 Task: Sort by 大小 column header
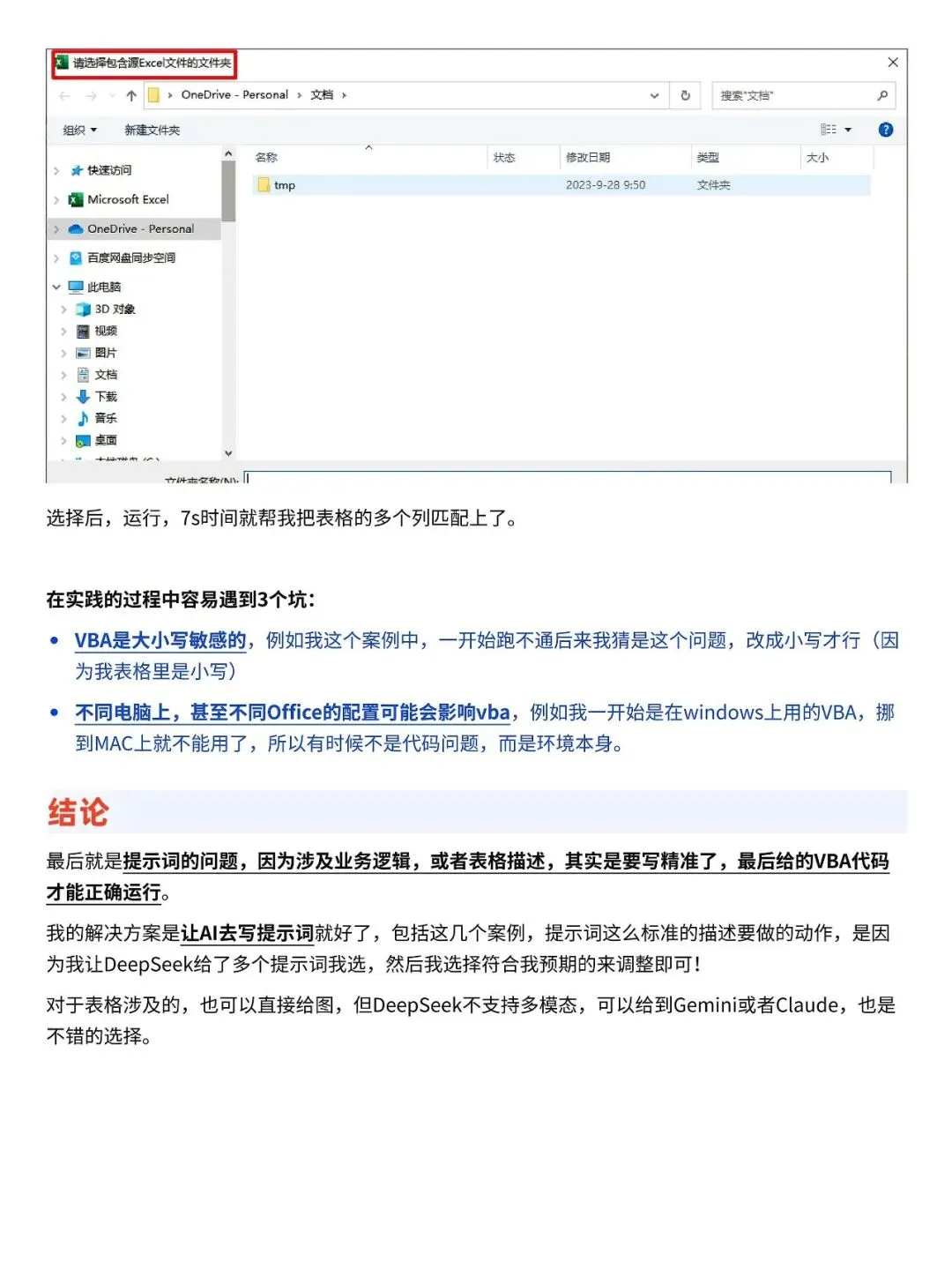pyautogui.click(x=817, y=157)
